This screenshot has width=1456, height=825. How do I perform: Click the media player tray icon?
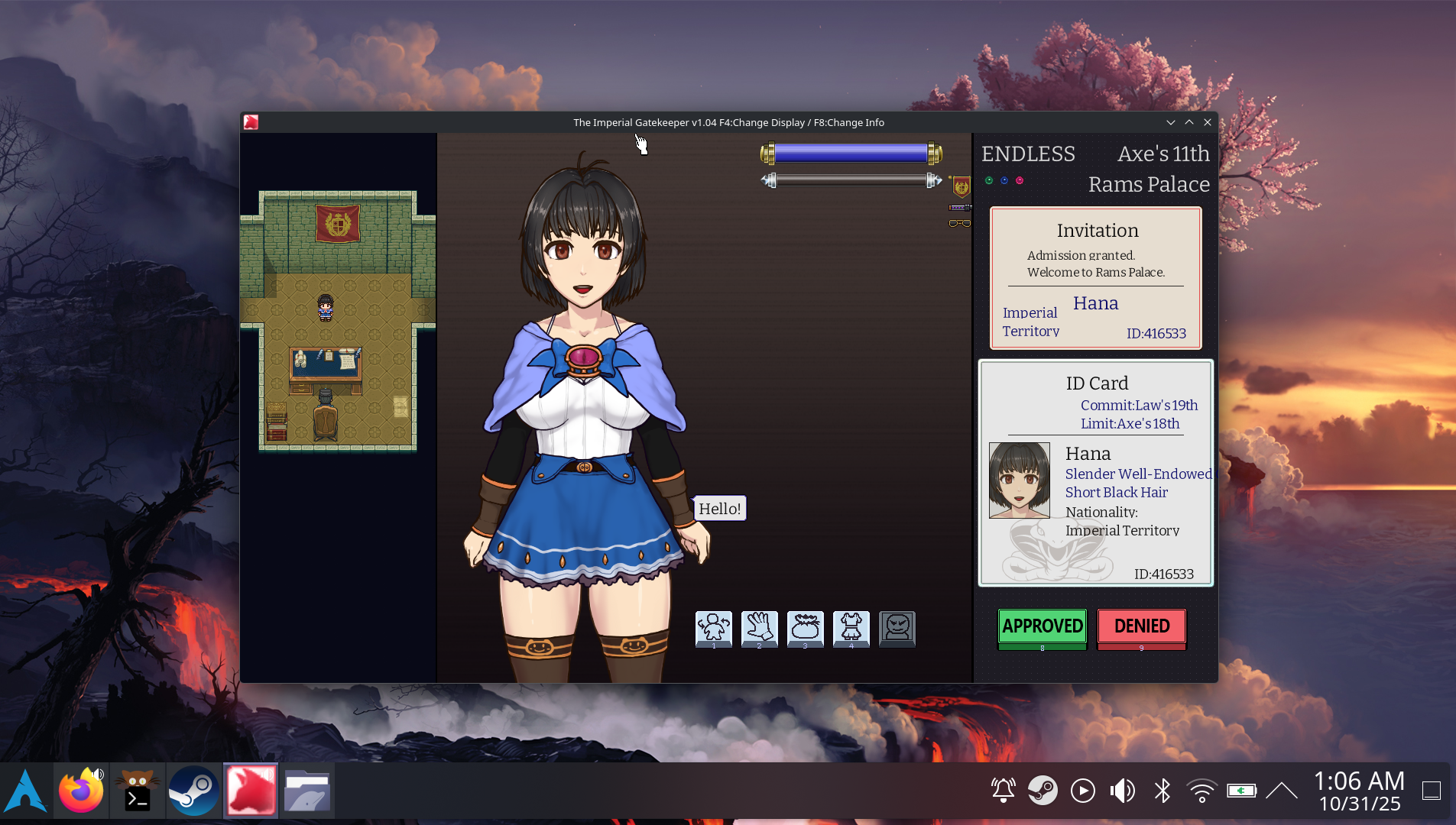[1083, 791]
